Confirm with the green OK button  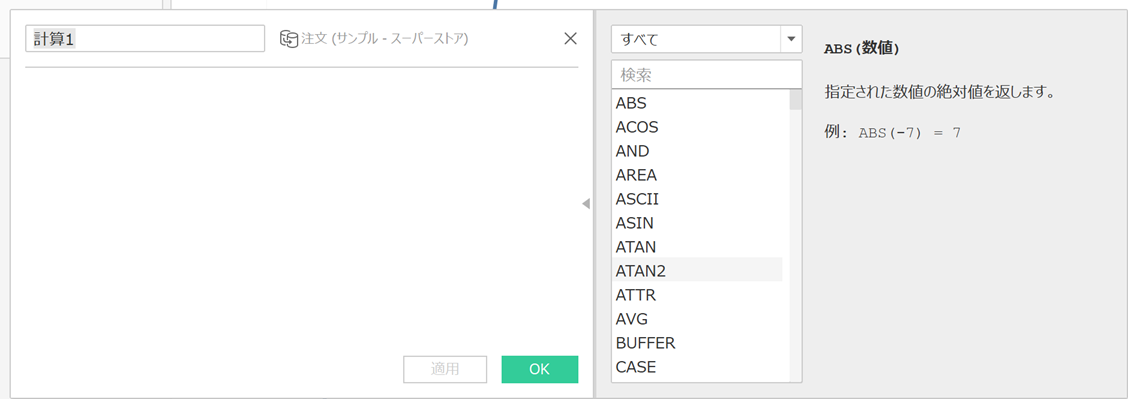[x=540, y=369]
